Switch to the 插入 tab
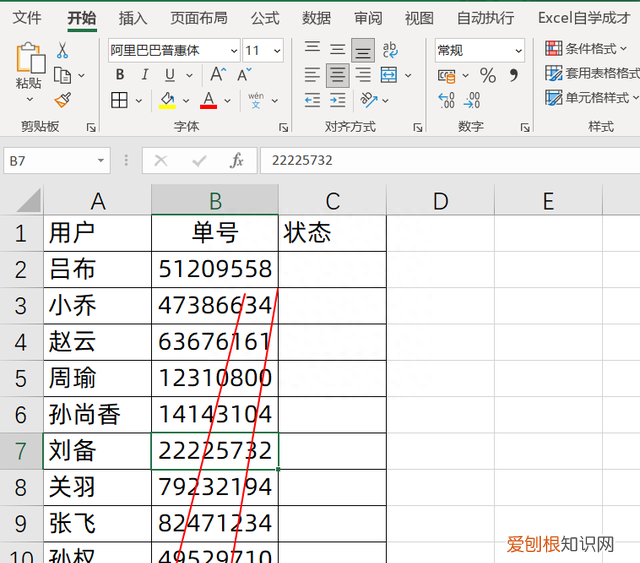Screen dimensions: 640x563 point(133,18)
